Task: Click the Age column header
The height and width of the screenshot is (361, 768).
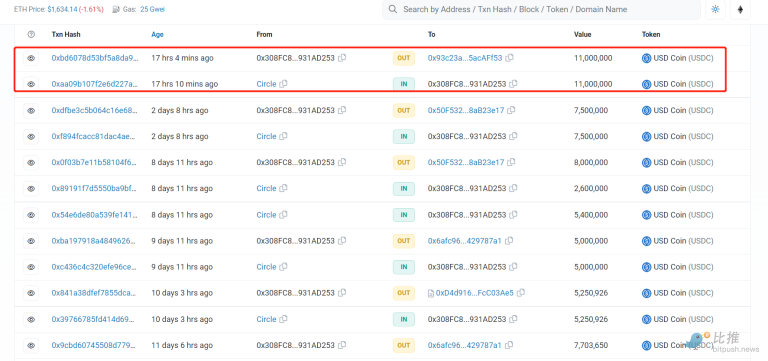Action: pos(157,34)
